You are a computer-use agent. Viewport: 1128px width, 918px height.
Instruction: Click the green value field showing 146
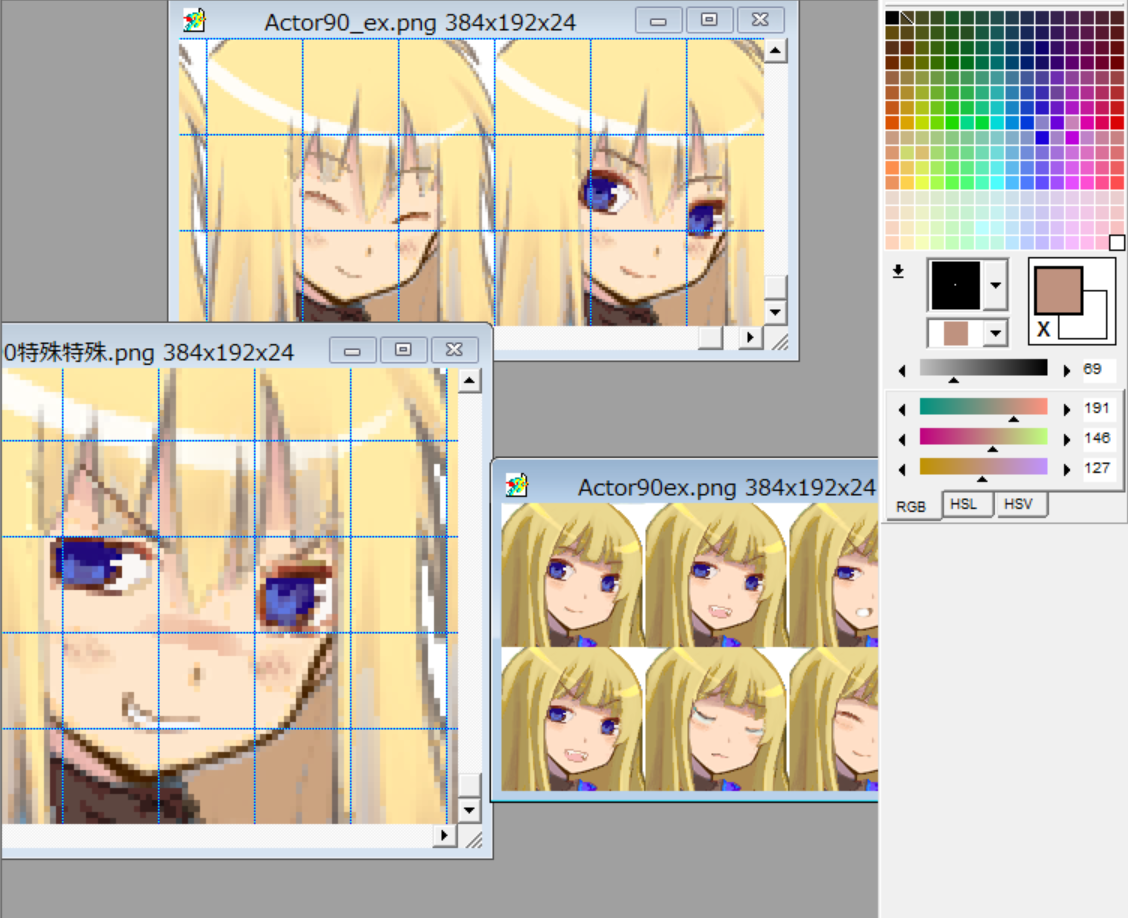pyautogui.click(x=1098, y=438)
